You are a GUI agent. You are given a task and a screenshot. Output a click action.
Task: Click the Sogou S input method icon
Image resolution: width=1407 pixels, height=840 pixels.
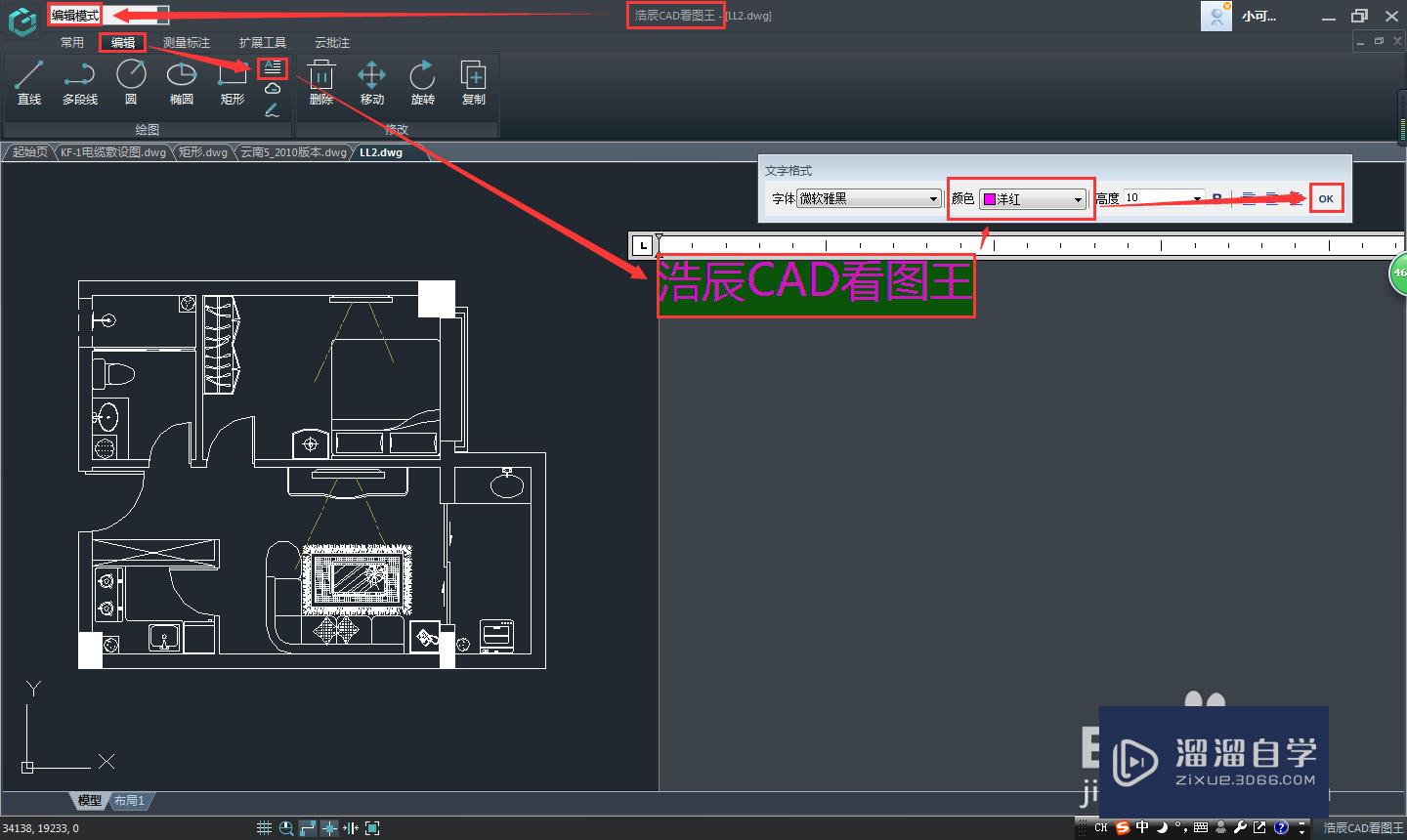pyautogui.click(x=1124, y=827)
